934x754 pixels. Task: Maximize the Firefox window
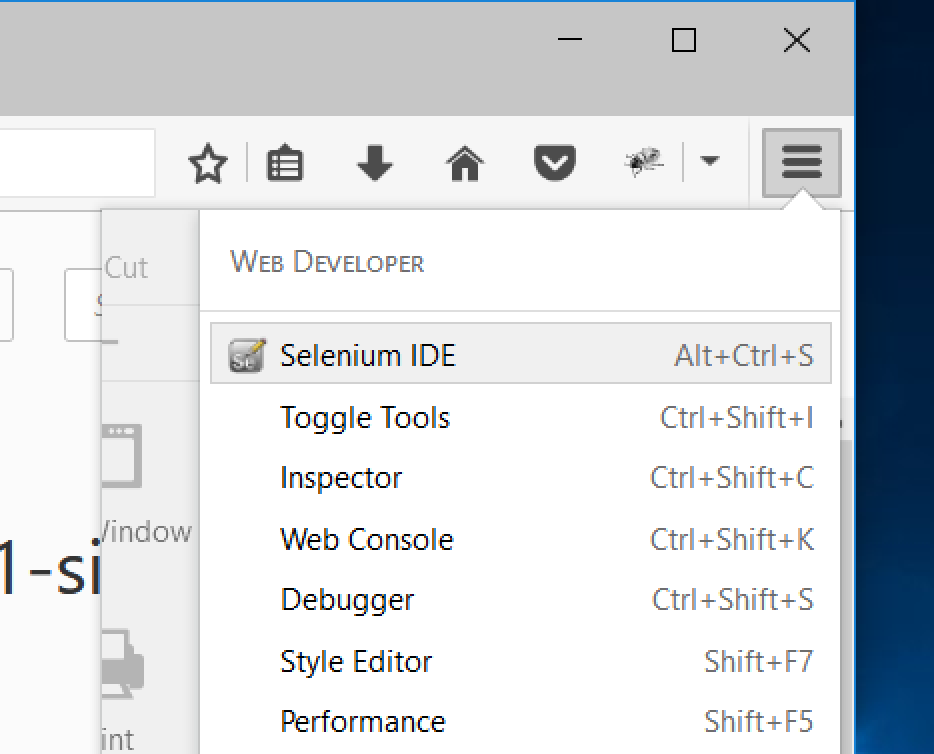(684, 40)
